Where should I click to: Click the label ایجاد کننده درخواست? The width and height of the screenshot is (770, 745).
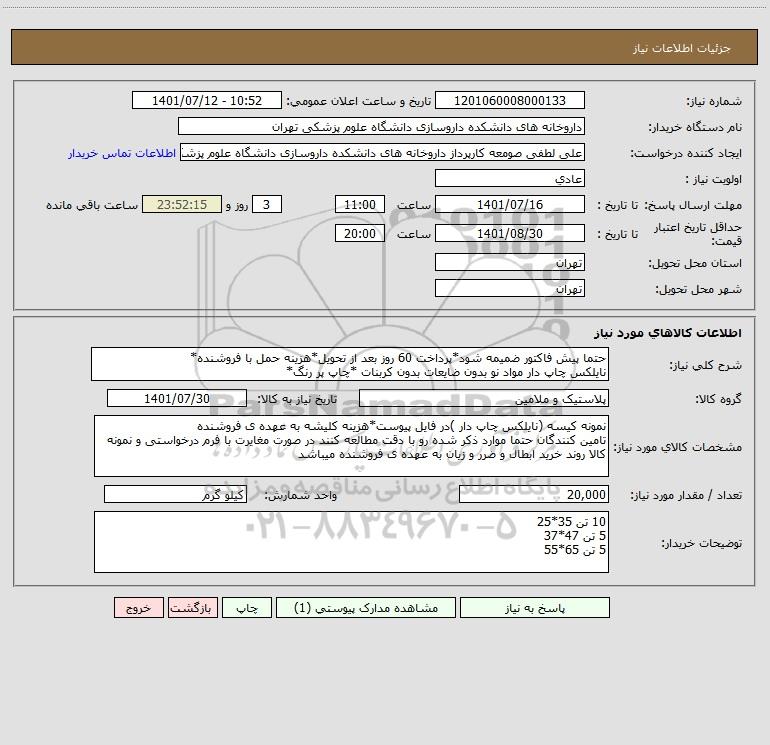686,153
